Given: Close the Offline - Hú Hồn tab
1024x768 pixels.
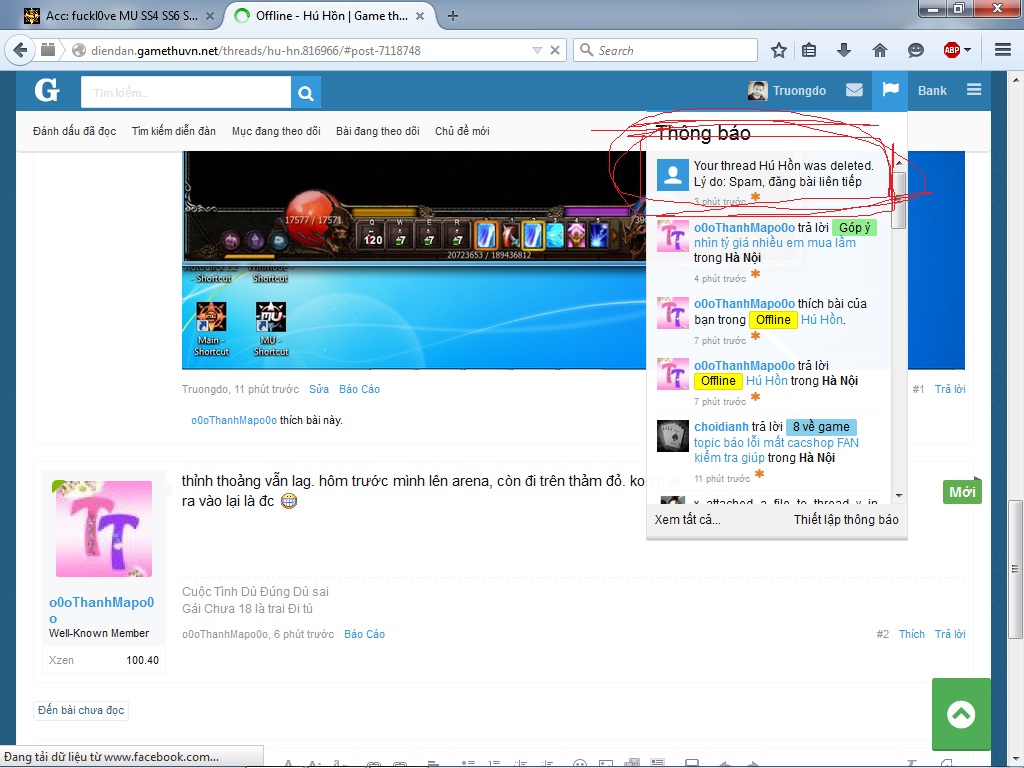Looking at the screenshot, I should [x=420, y=16].
